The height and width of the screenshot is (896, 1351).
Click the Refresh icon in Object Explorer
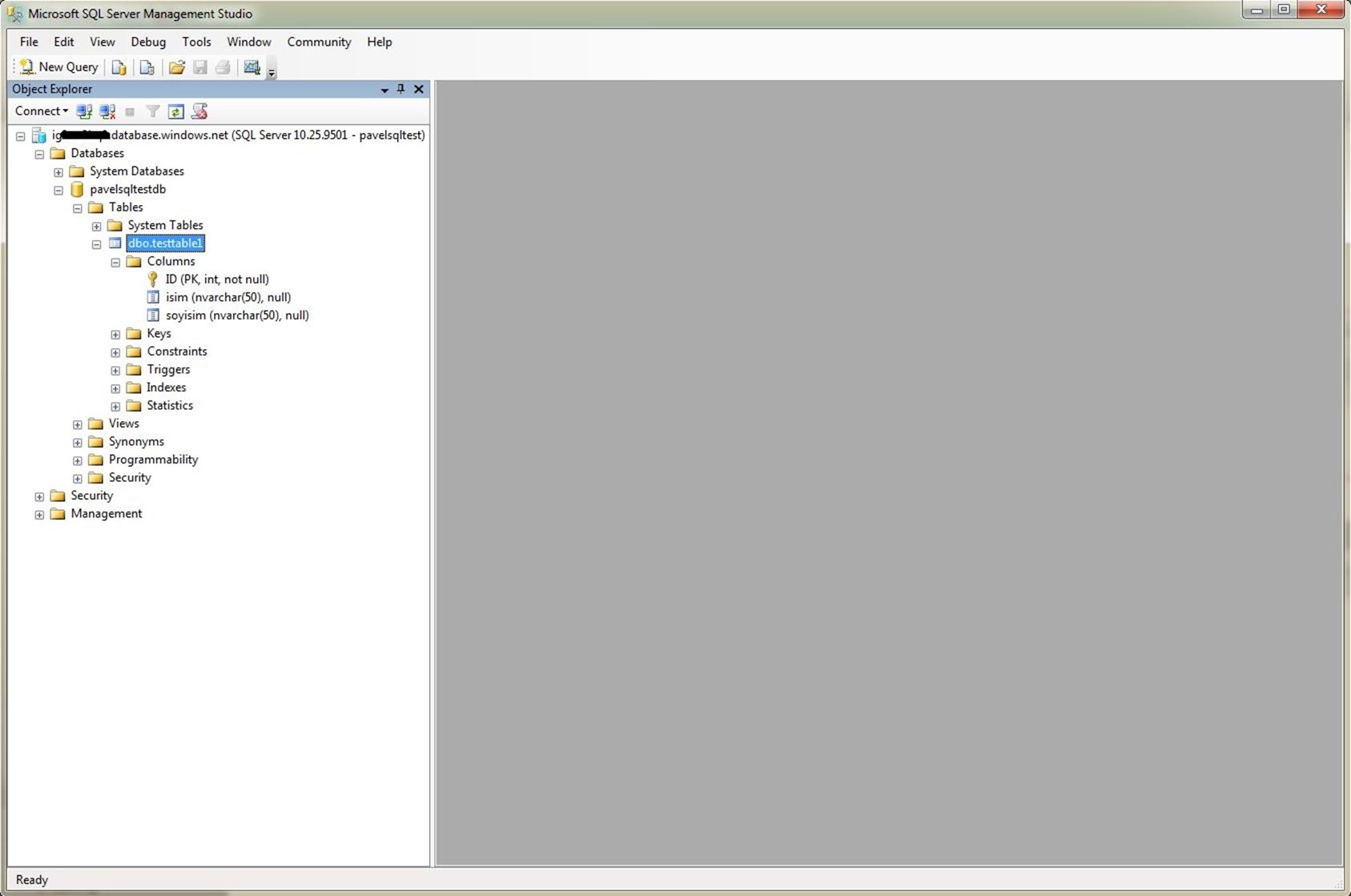pos(176,111)
